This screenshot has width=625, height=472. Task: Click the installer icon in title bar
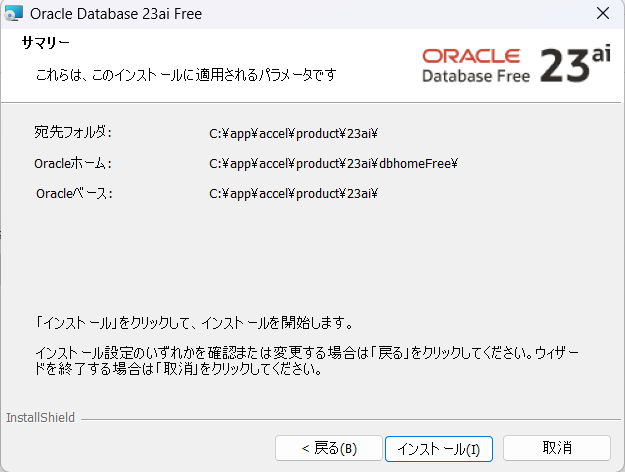click(x=14, y=14)
